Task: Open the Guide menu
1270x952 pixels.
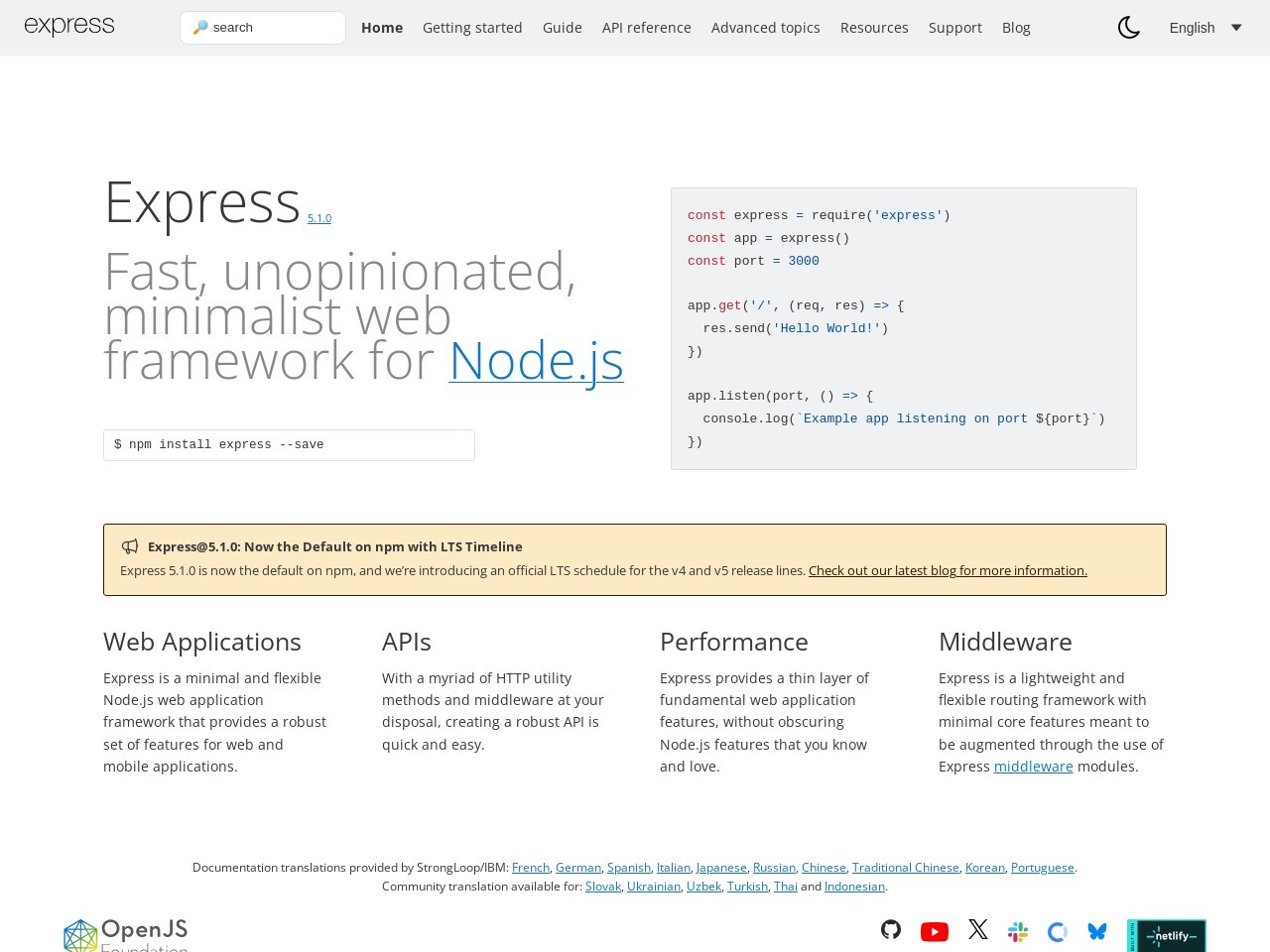Action: click(x=563, y=28)
